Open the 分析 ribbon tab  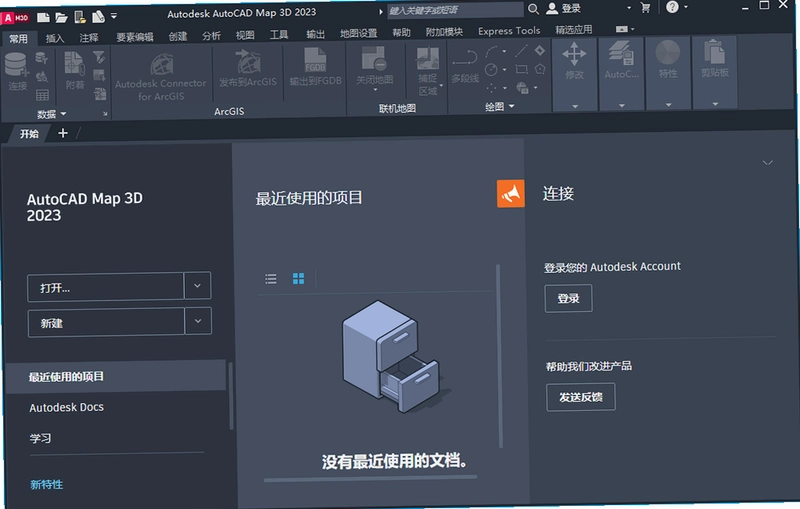tap(211, 36)
